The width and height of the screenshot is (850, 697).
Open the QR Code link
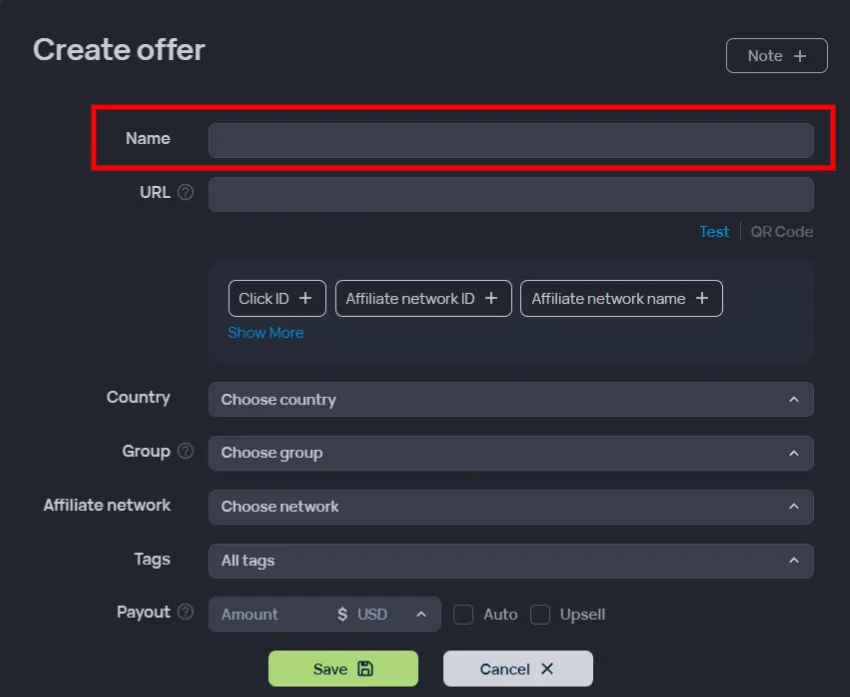pyautogui.click(x=782, y=232)
